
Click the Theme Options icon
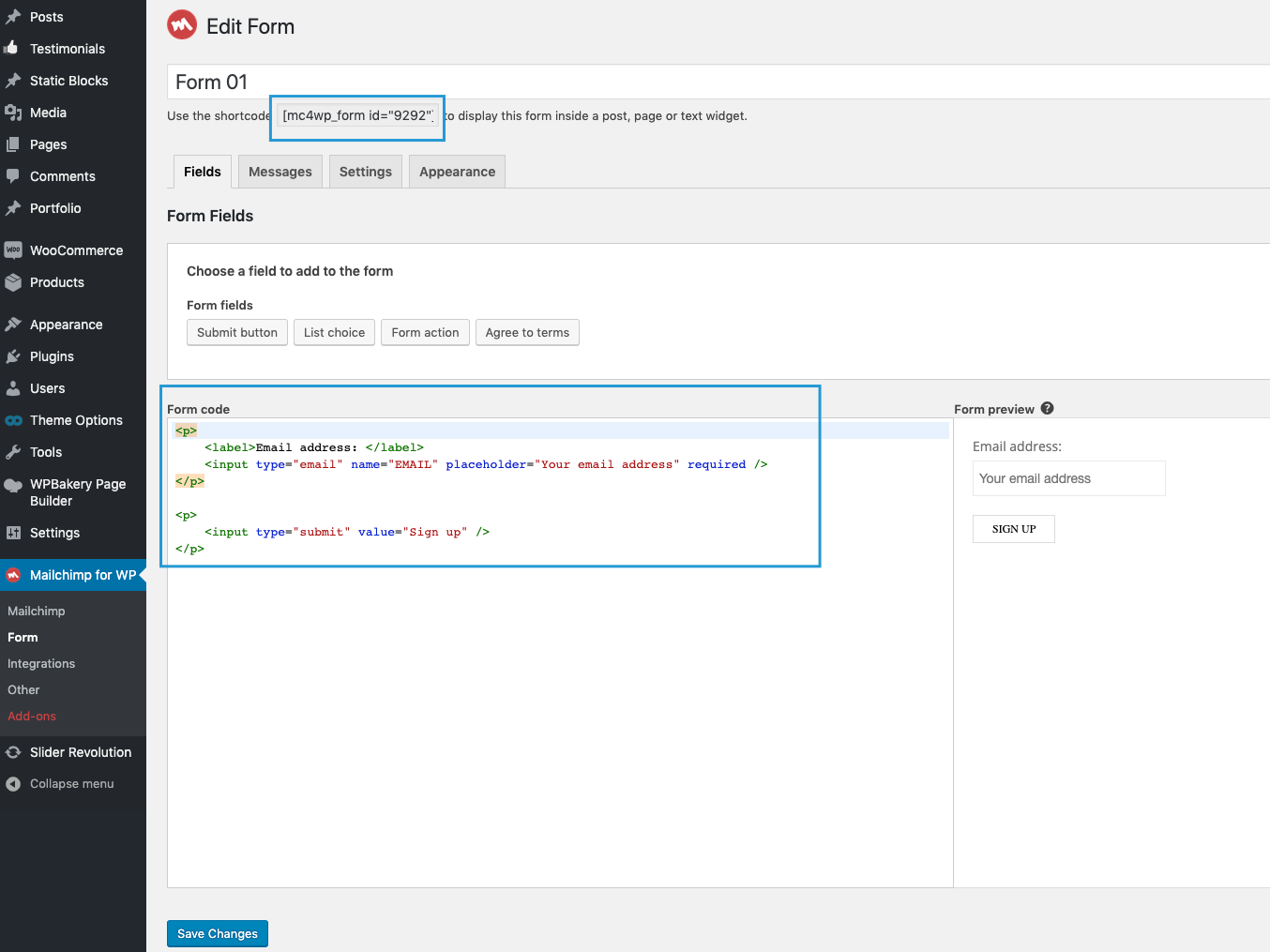[x=13, y=420]
